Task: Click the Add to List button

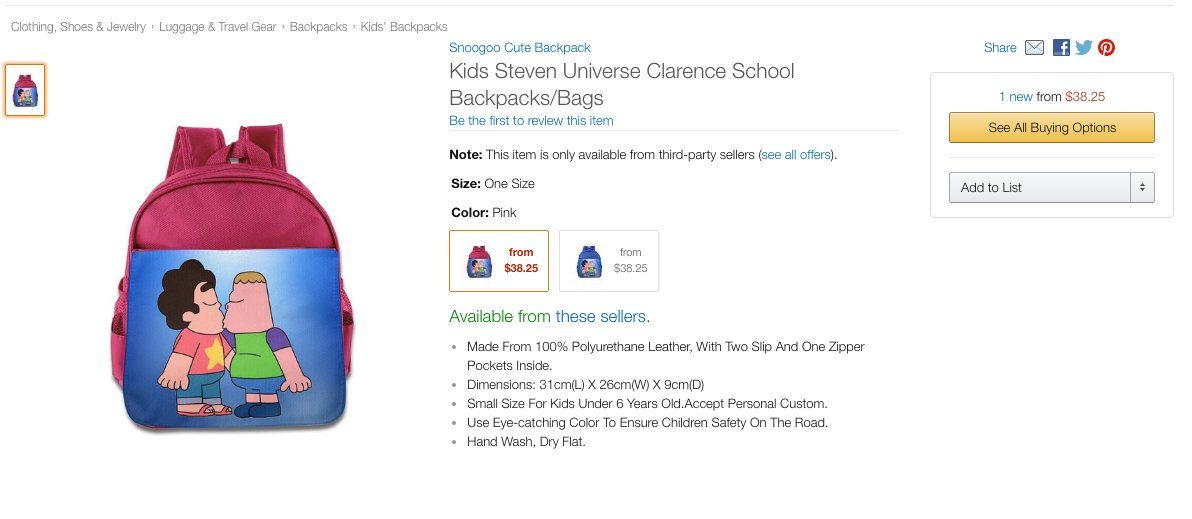Action: click(1039, 188)
